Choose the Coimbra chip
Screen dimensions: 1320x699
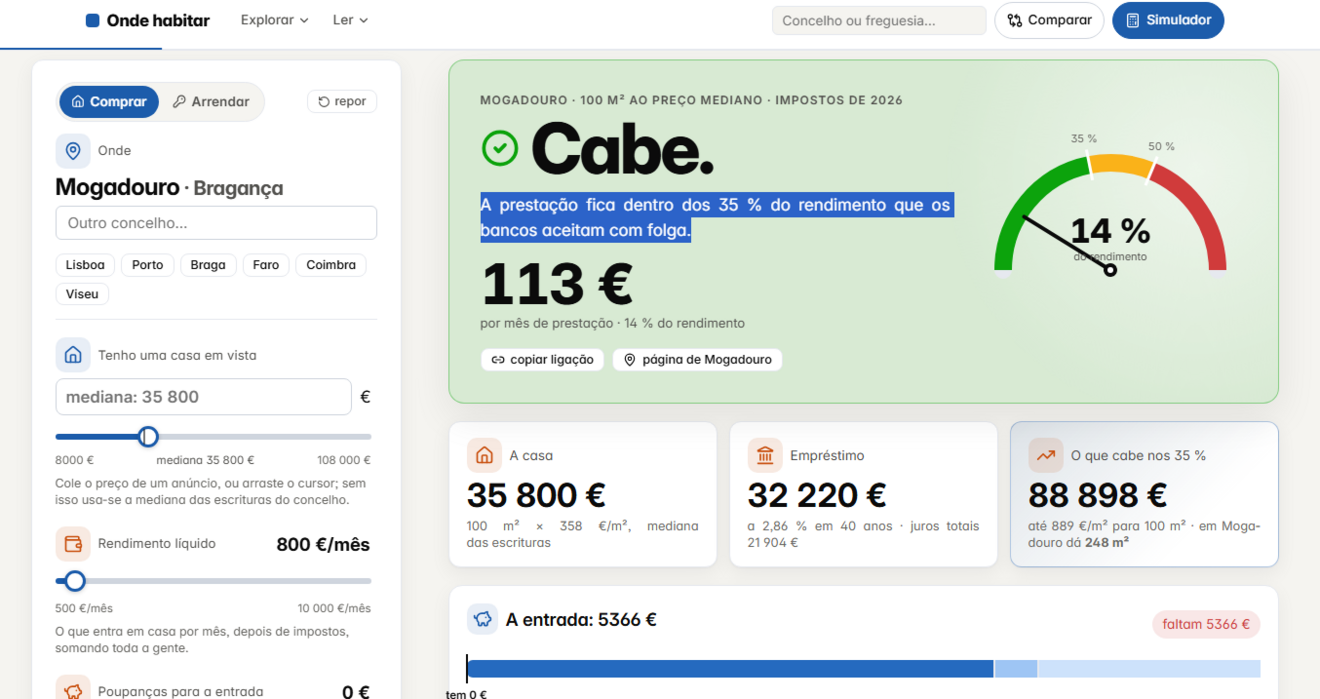pos(331,265)
